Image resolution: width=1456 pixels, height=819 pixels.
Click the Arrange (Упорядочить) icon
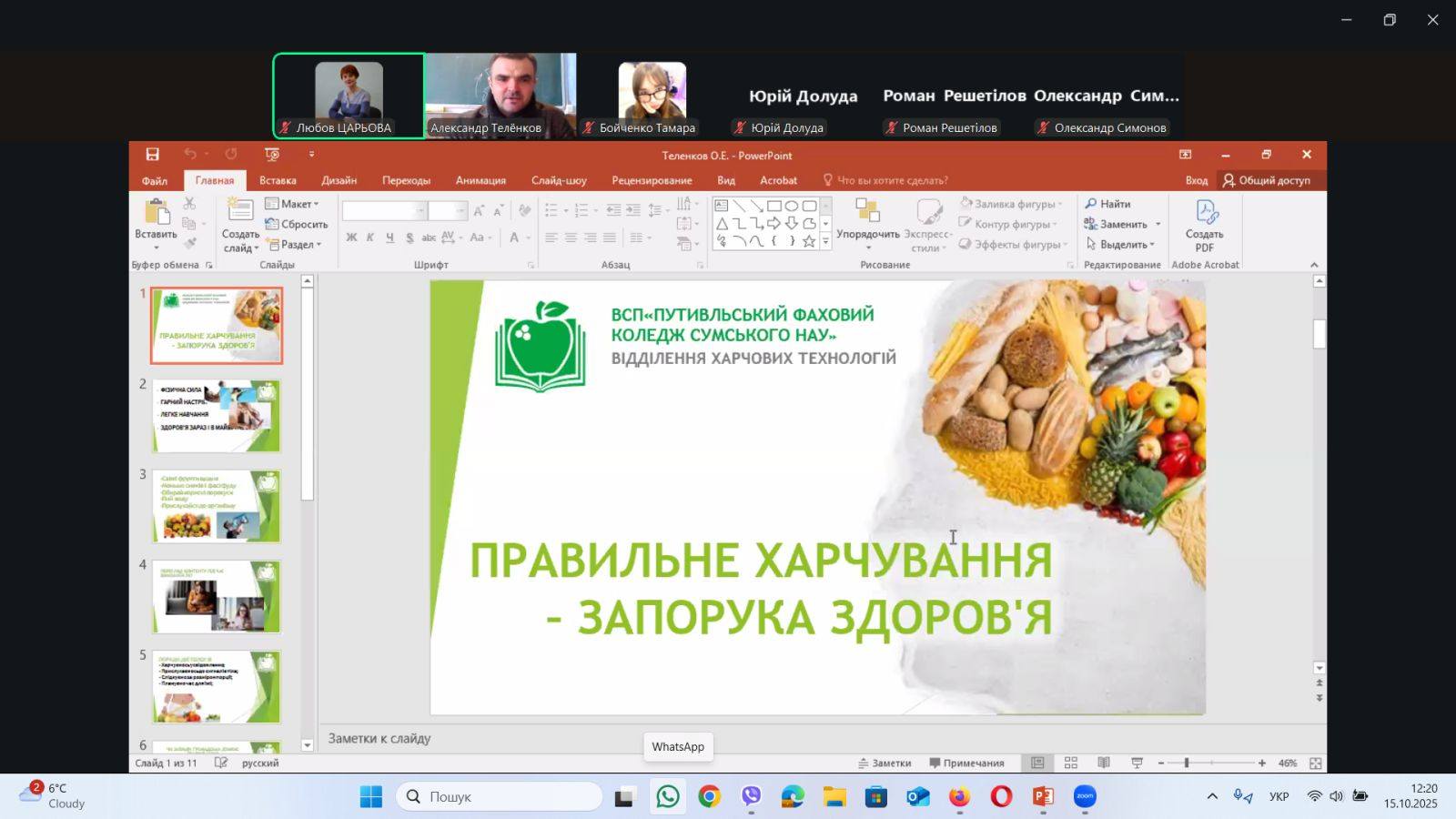(x=867, y=212)
